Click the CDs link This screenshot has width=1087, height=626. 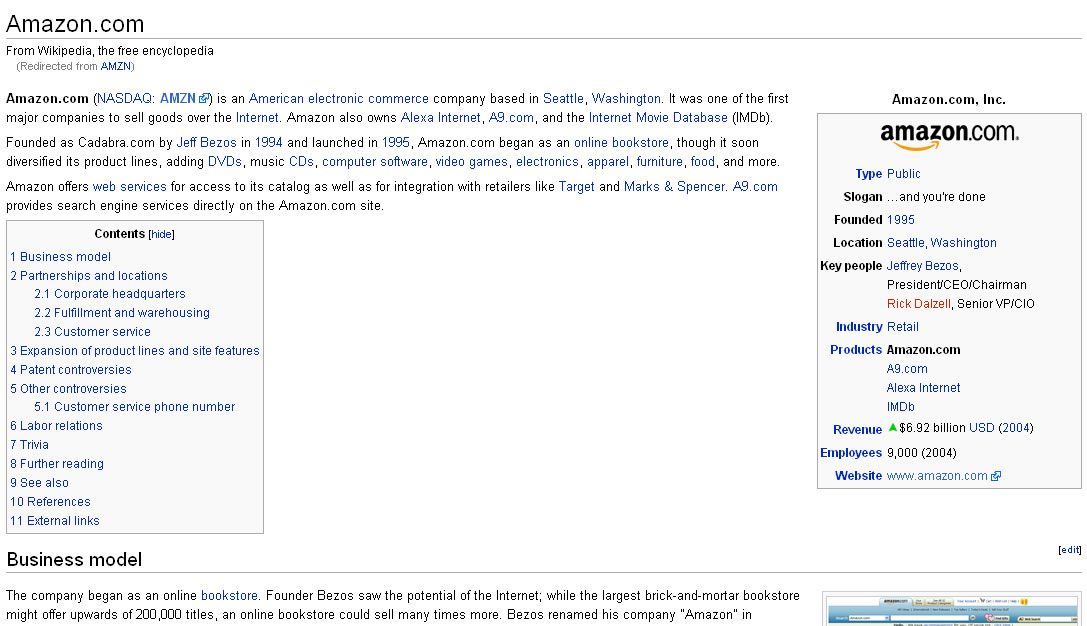pyautogui.click(x=302, y=162)
